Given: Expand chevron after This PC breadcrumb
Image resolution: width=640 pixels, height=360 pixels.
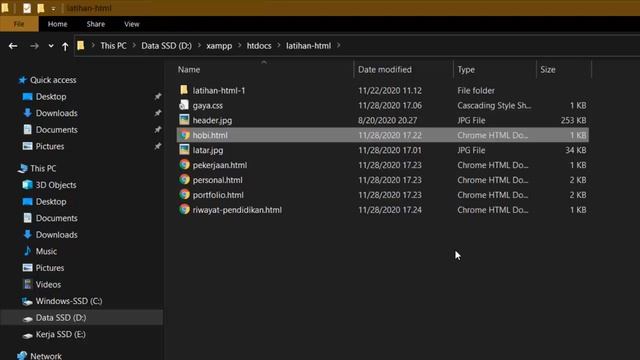Looking at the screenshot, I should 134,46.
